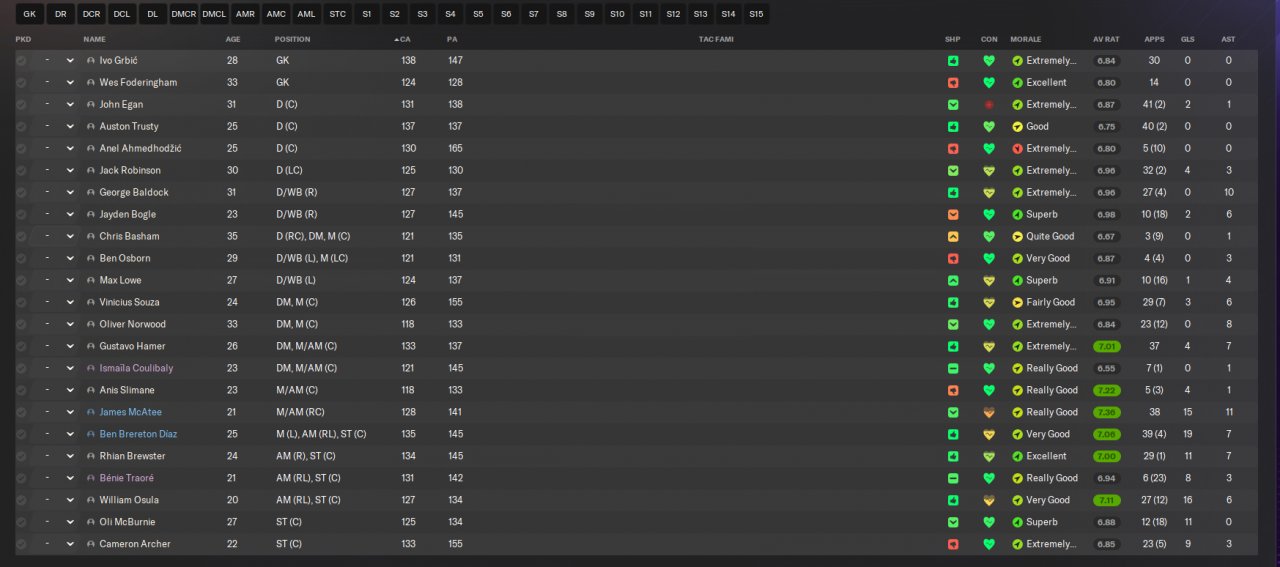Click the match sharpness icon for Ivo Grbić

tap(953, 61)
